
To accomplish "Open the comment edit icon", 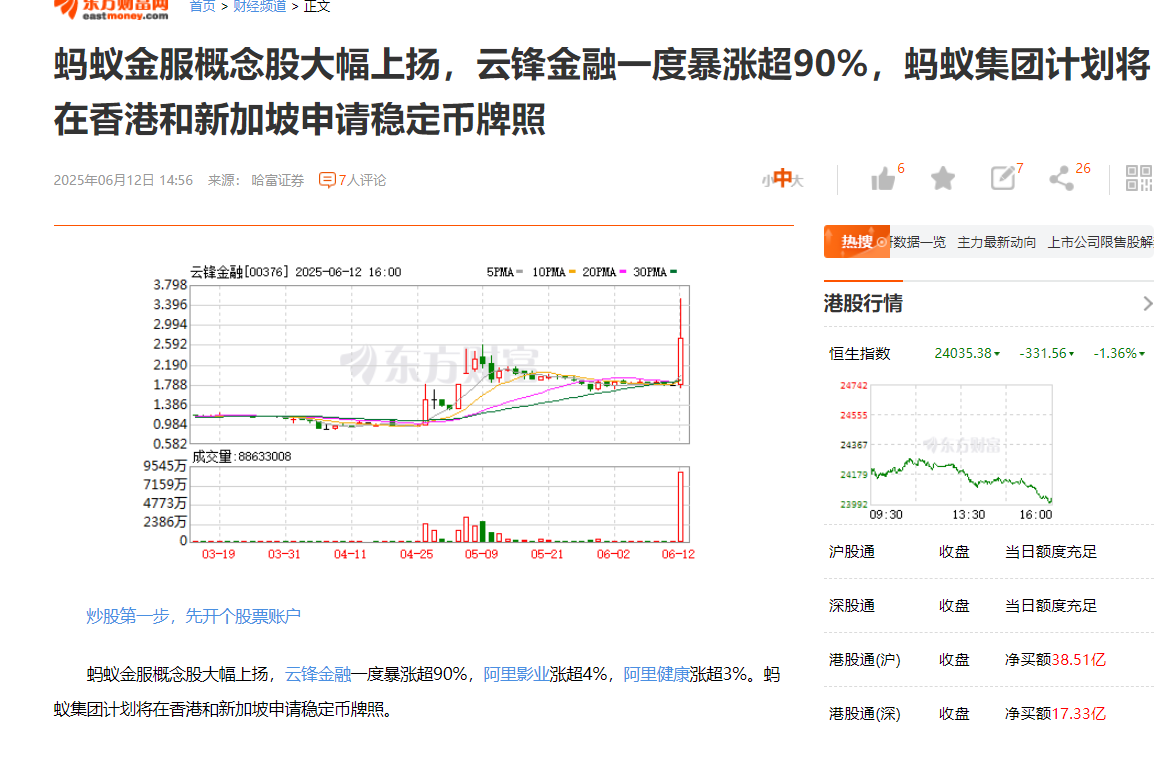I will click(x=1003, y=178).
